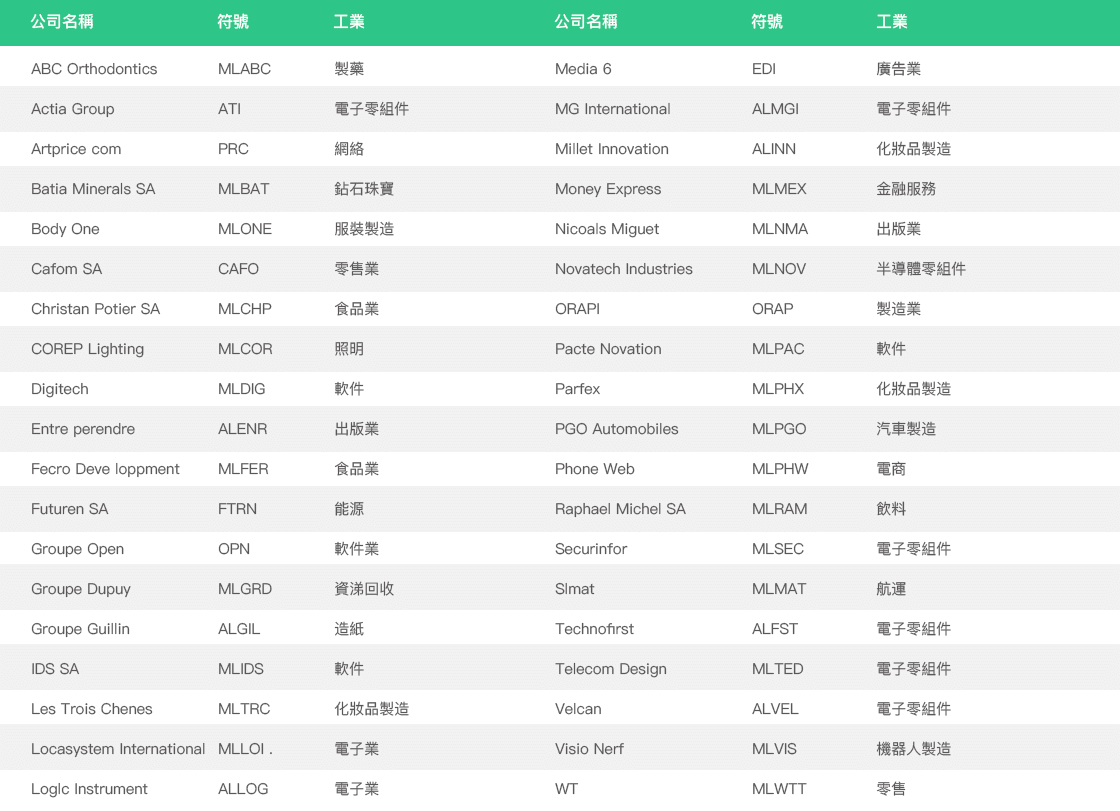Click Novatech Industries company name
This screenshot has height=811, width=1120.
coord(624,269)
